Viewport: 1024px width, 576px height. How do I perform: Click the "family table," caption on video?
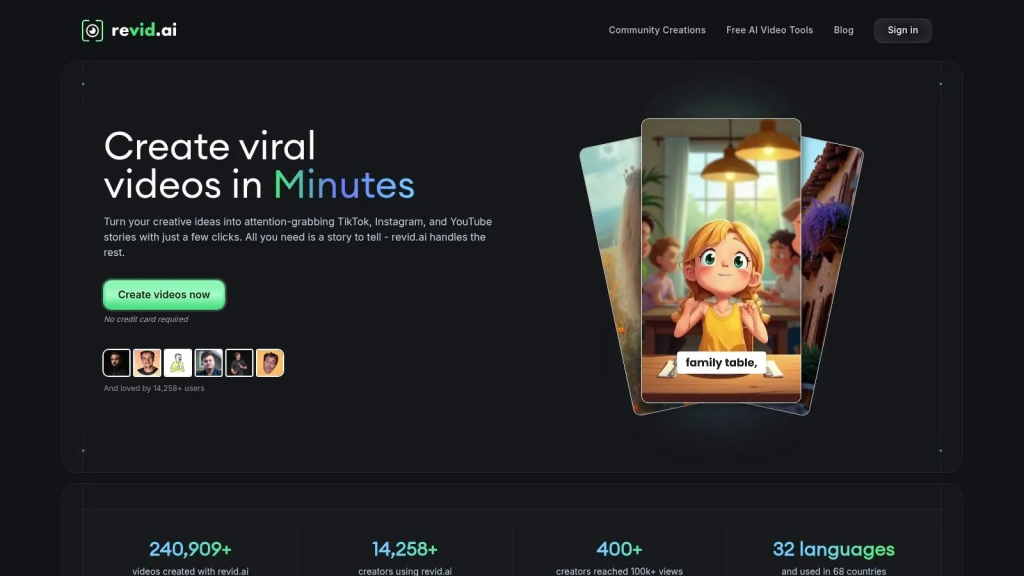[720, 363]
